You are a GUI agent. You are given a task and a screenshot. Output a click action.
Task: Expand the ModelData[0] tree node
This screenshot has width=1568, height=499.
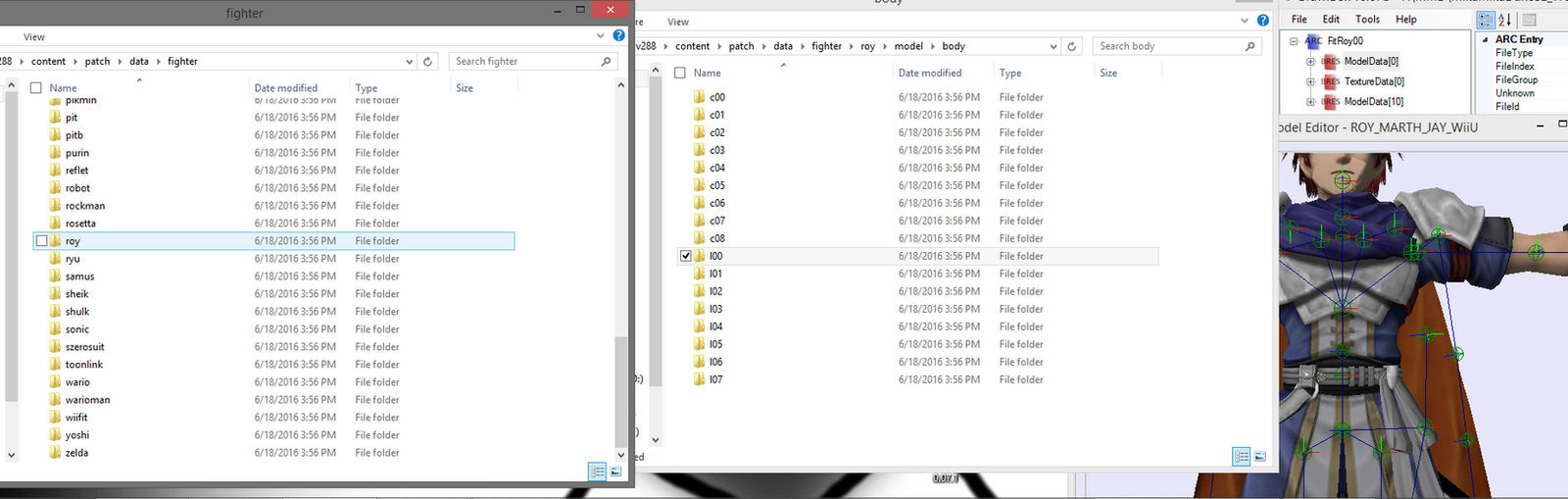click(x=1311, y=61)
